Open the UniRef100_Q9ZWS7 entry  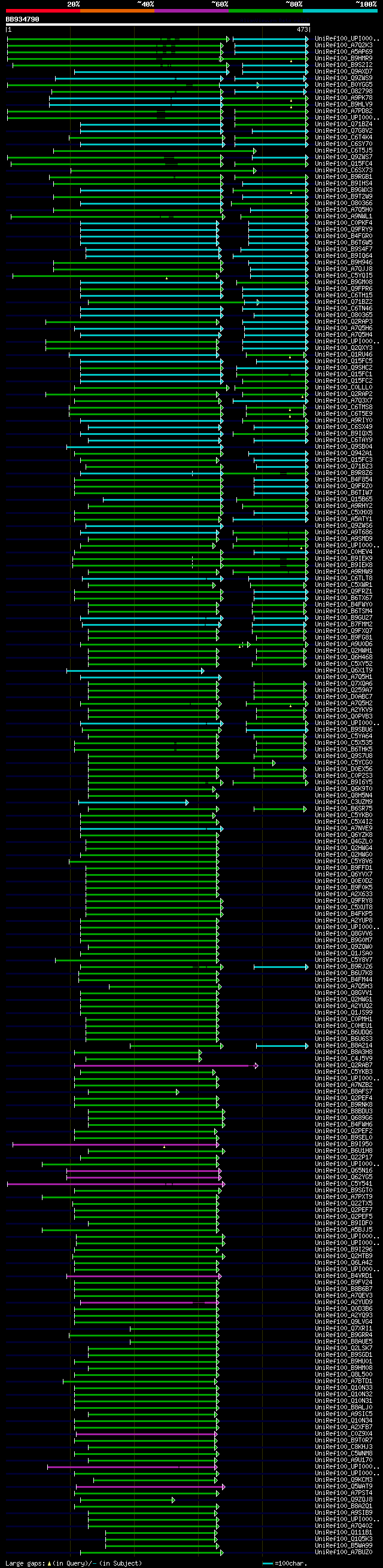(344, 157)
